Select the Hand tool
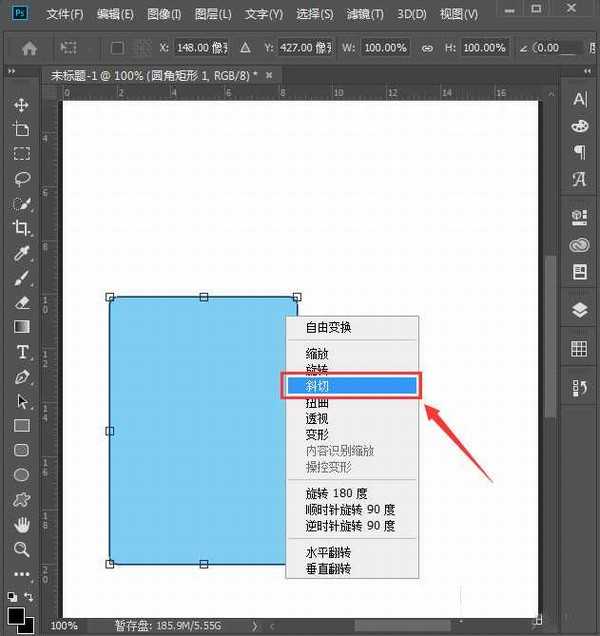 pyautogui.click(x=21, y=524)
